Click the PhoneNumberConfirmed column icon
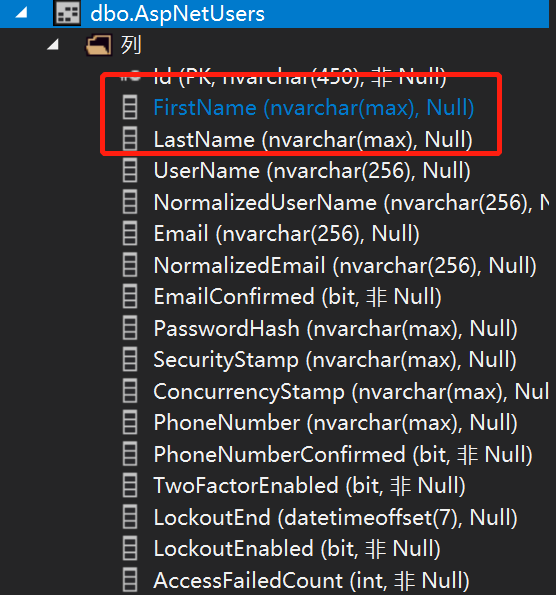Image resolution: width=556 pixels, height=595 pixels. coord(130,454)
